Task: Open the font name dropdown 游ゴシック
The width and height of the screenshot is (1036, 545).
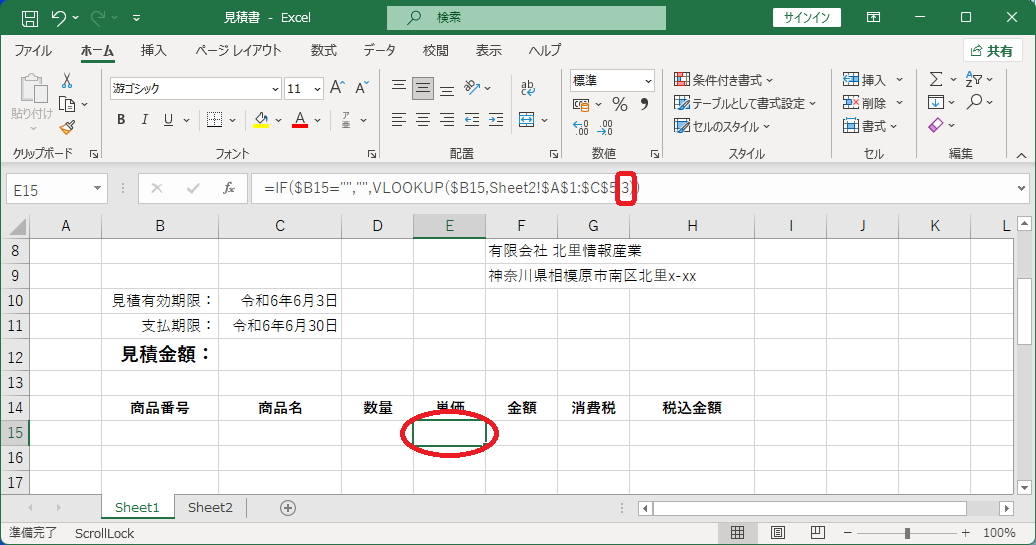Action: [276, 89]
